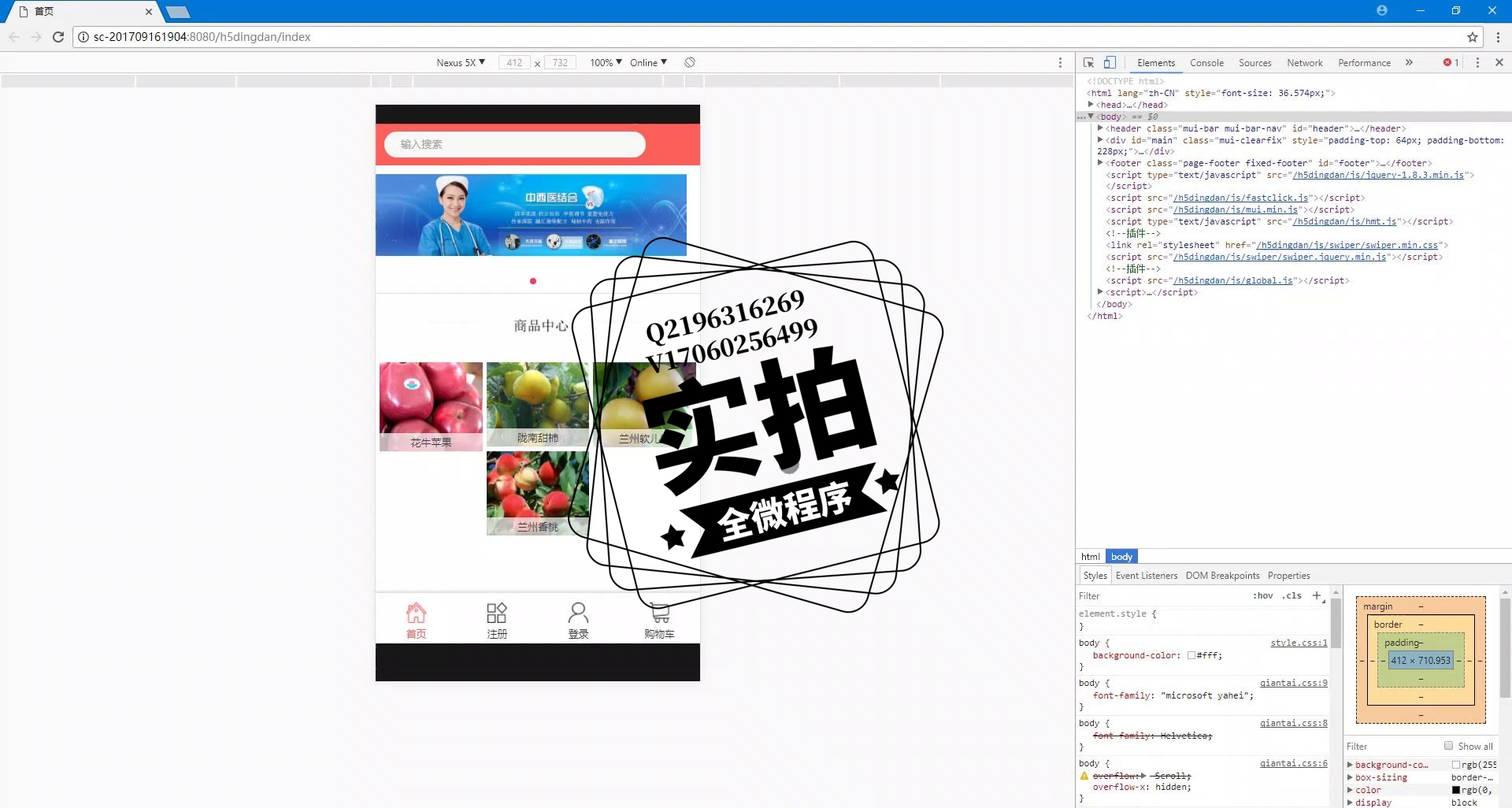Expand the box-sizing computed property

1350,777
